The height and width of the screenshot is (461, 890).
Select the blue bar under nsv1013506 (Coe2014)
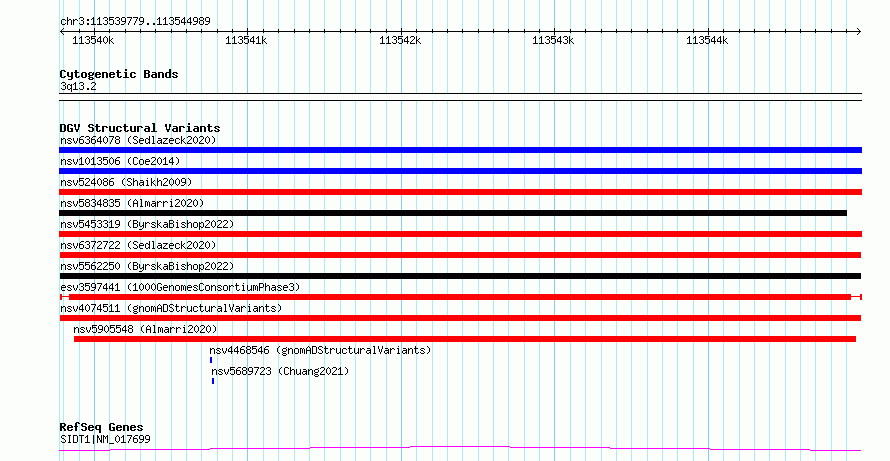point(460,171)
